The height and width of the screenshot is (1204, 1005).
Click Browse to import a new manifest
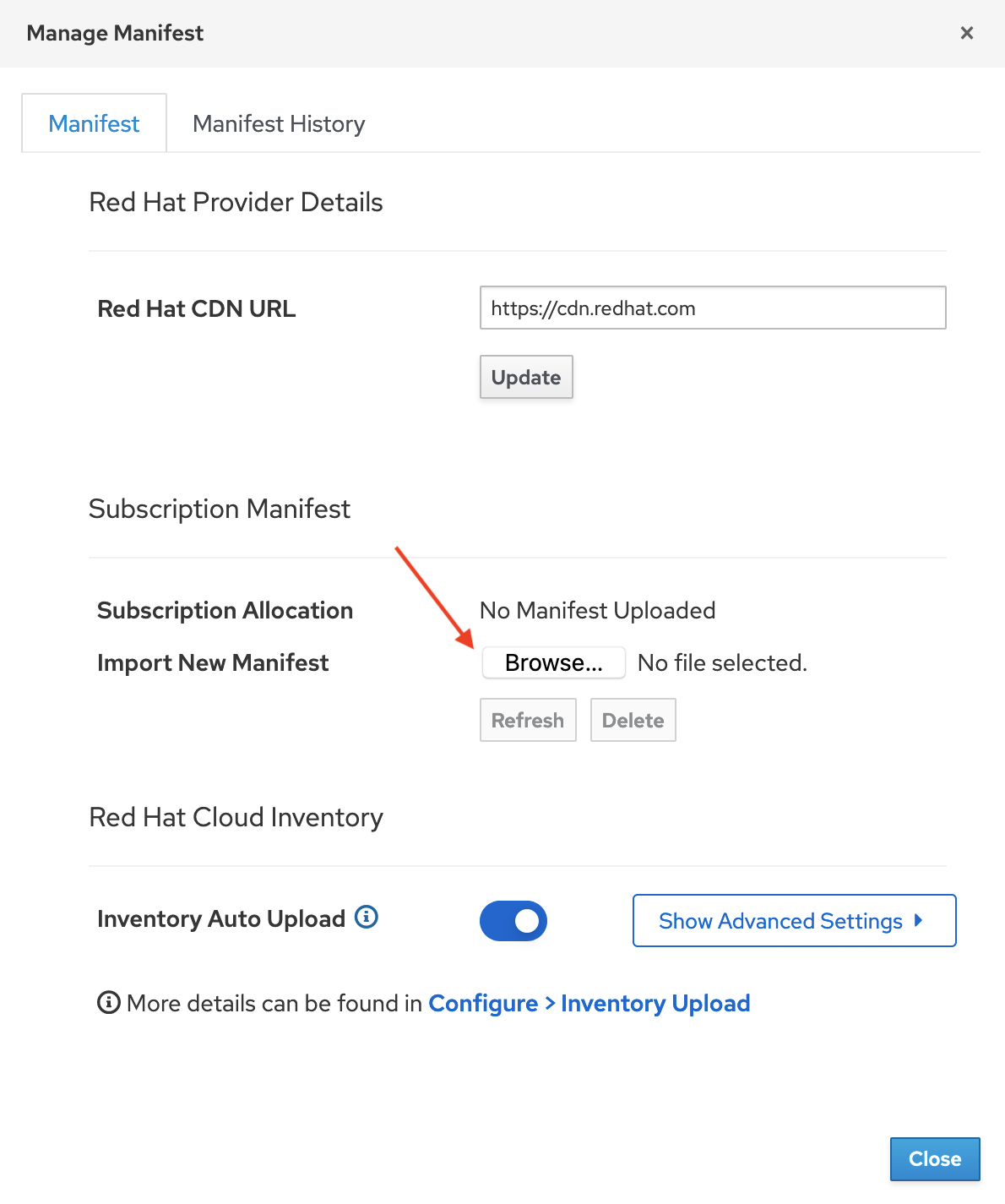(x=553, y=662)
